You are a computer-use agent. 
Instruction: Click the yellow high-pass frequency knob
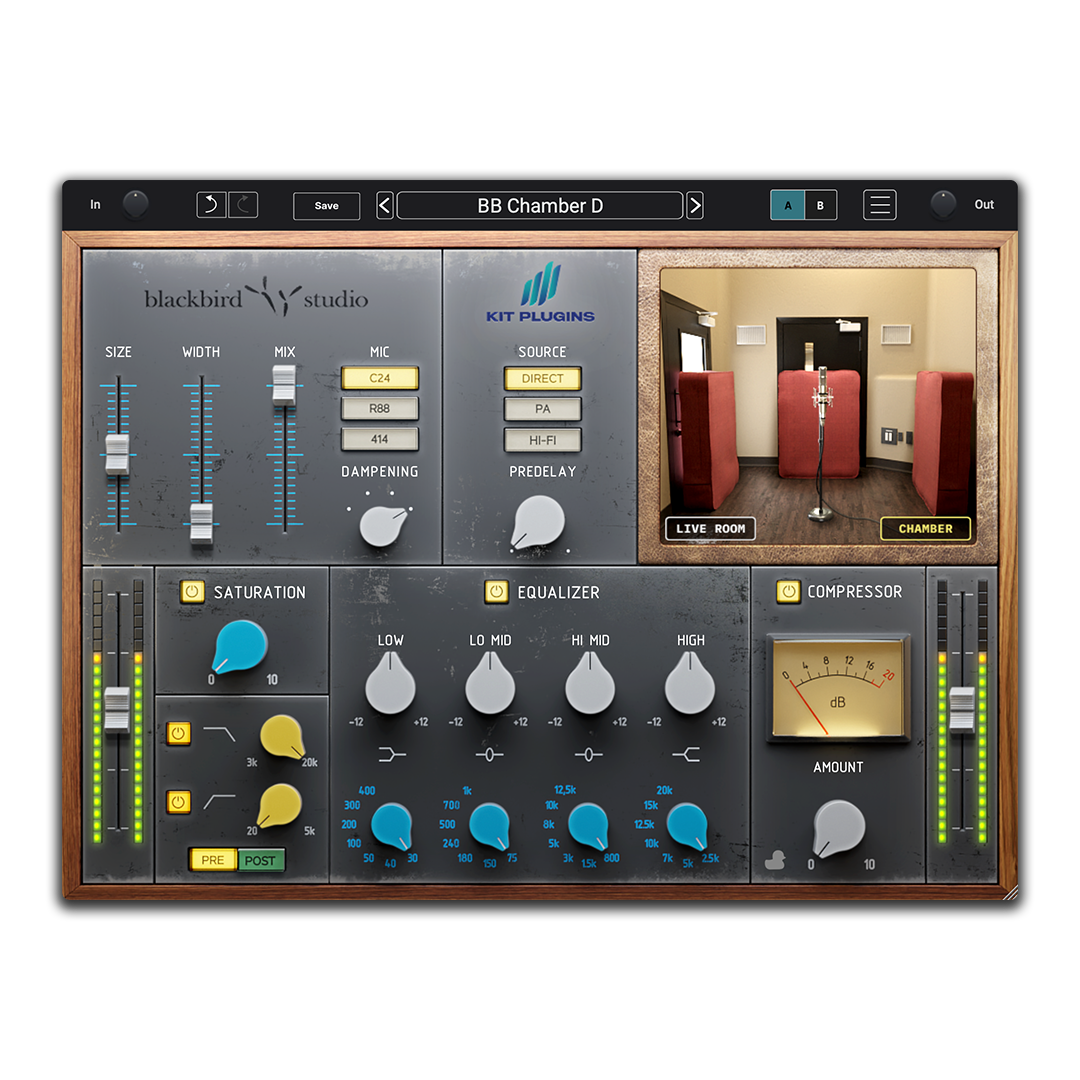pyautogui.click(x=279, y=804)
